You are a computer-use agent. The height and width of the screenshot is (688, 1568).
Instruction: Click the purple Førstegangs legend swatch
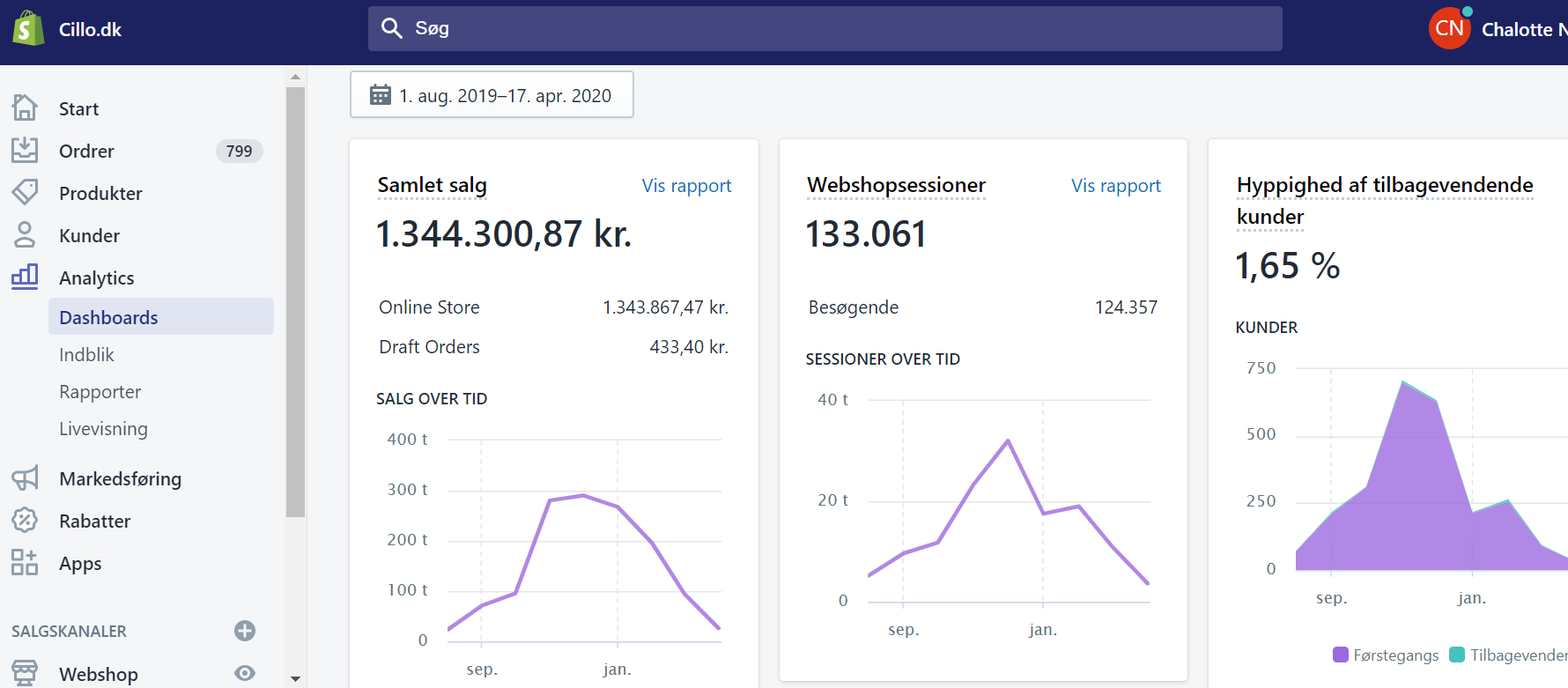[1341, 655]
